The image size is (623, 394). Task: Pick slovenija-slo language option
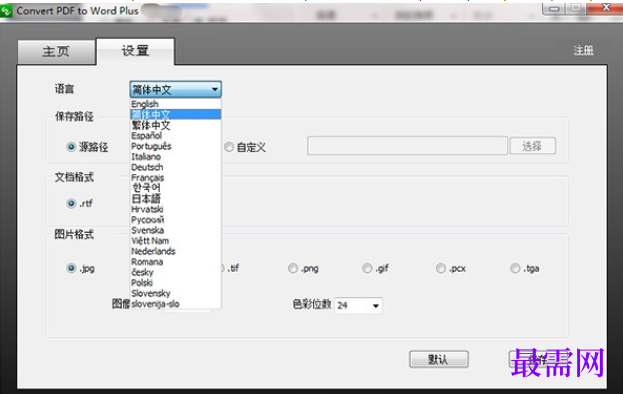(x=176, y=304)
